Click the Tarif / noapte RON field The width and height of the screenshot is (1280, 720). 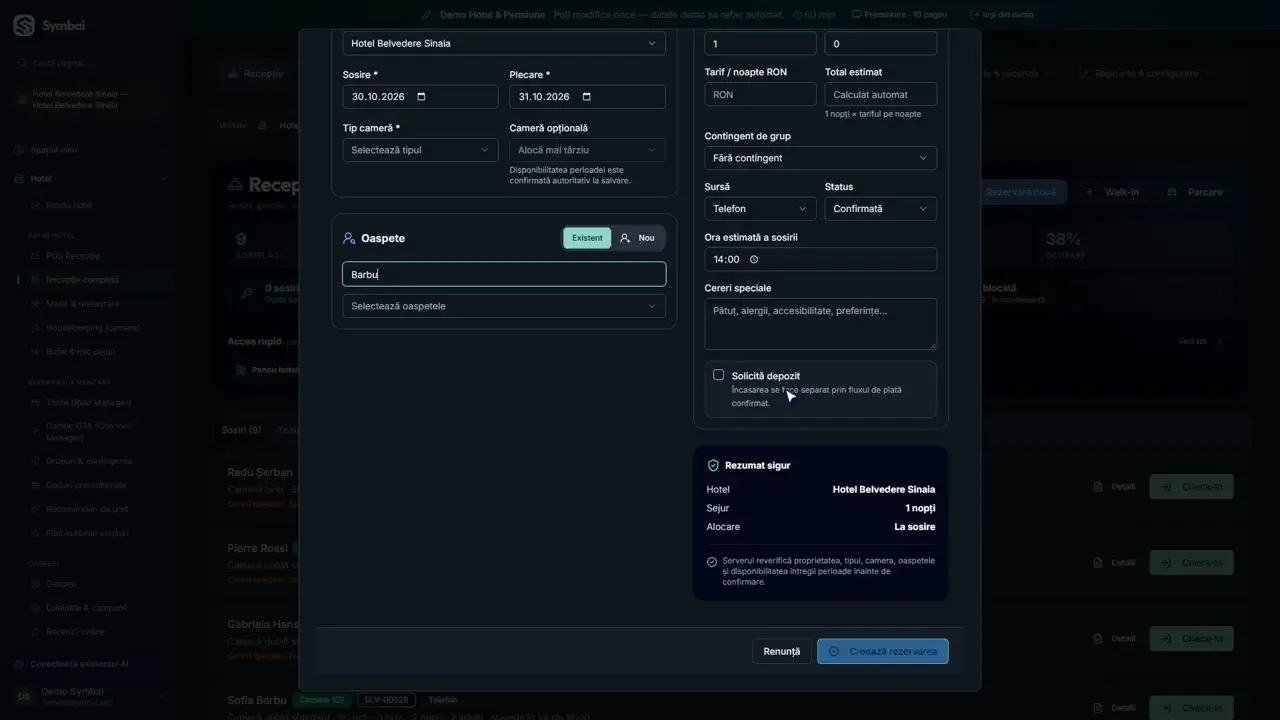pos(760,94)
